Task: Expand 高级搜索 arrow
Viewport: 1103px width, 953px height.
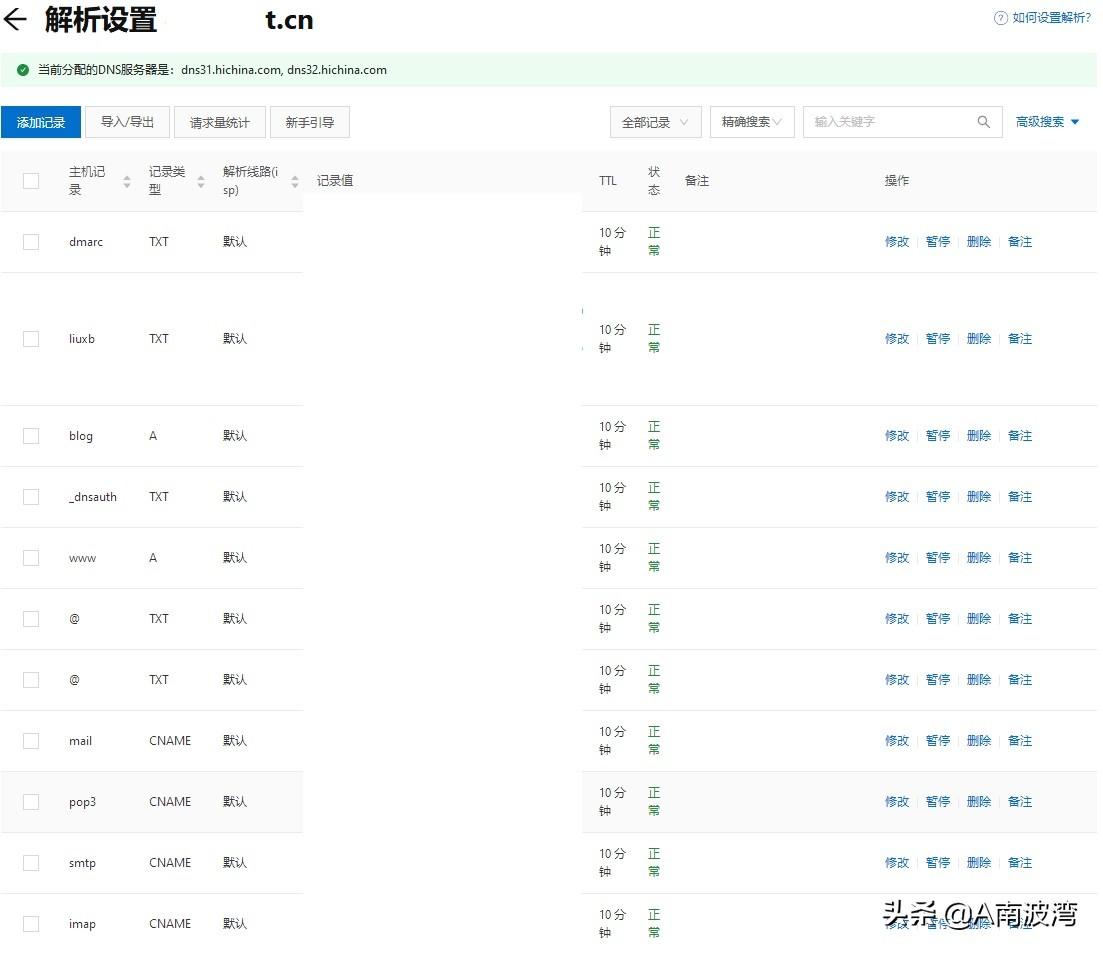Action: (x=1075, y=122)
